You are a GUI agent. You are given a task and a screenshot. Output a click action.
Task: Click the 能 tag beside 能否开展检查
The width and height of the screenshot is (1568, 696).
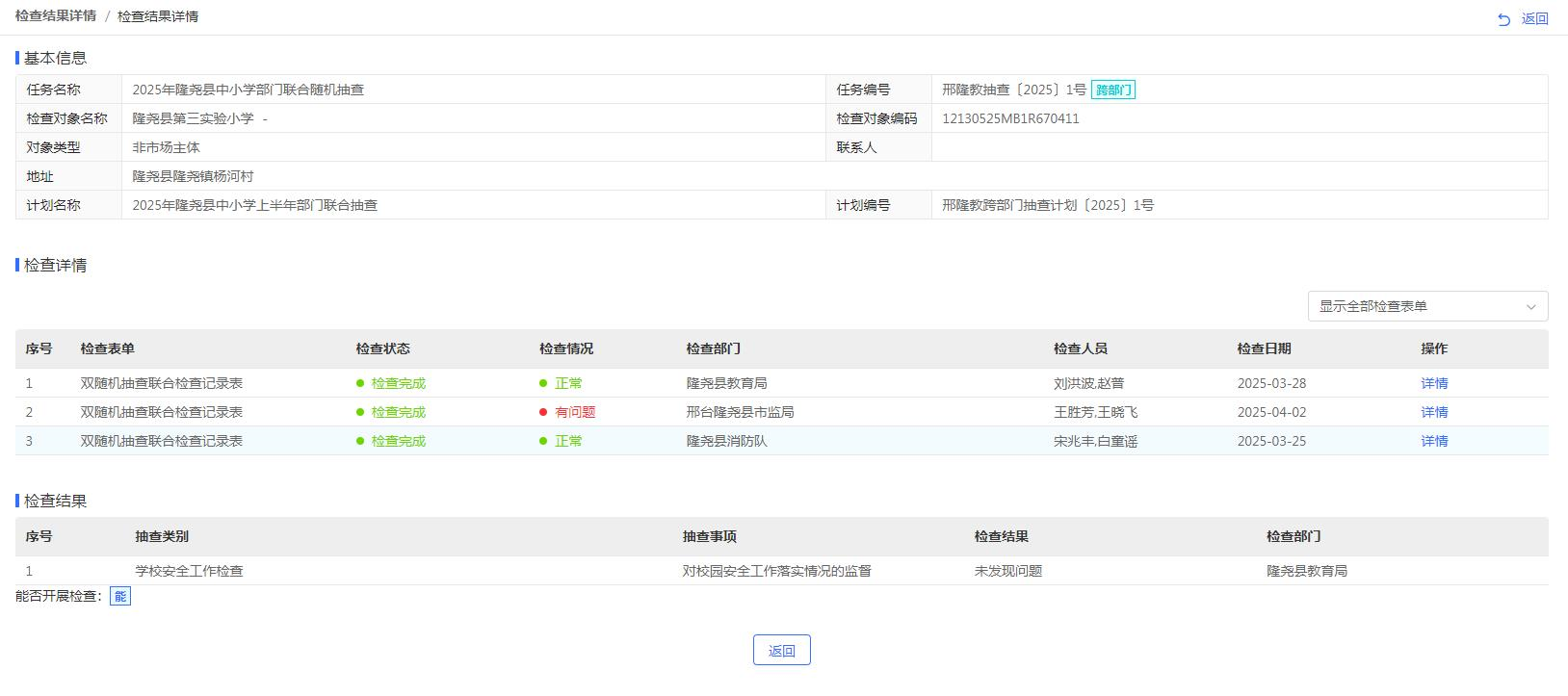[x=120, y=597]
